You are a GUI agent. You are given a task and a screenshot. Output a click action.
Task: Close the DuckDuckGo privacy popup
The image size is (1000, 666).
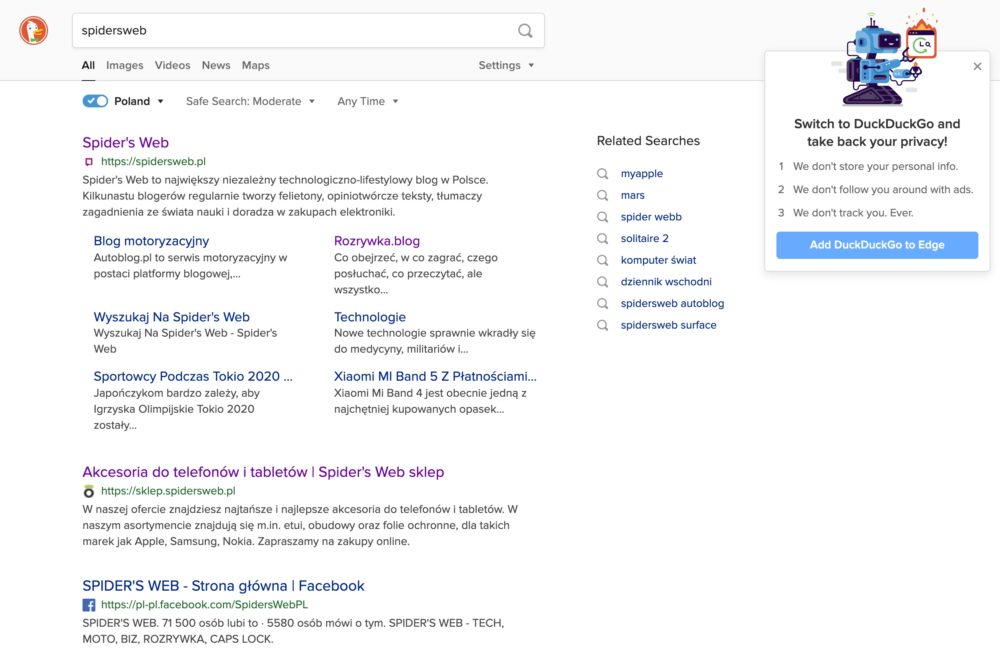click(977, 66)
